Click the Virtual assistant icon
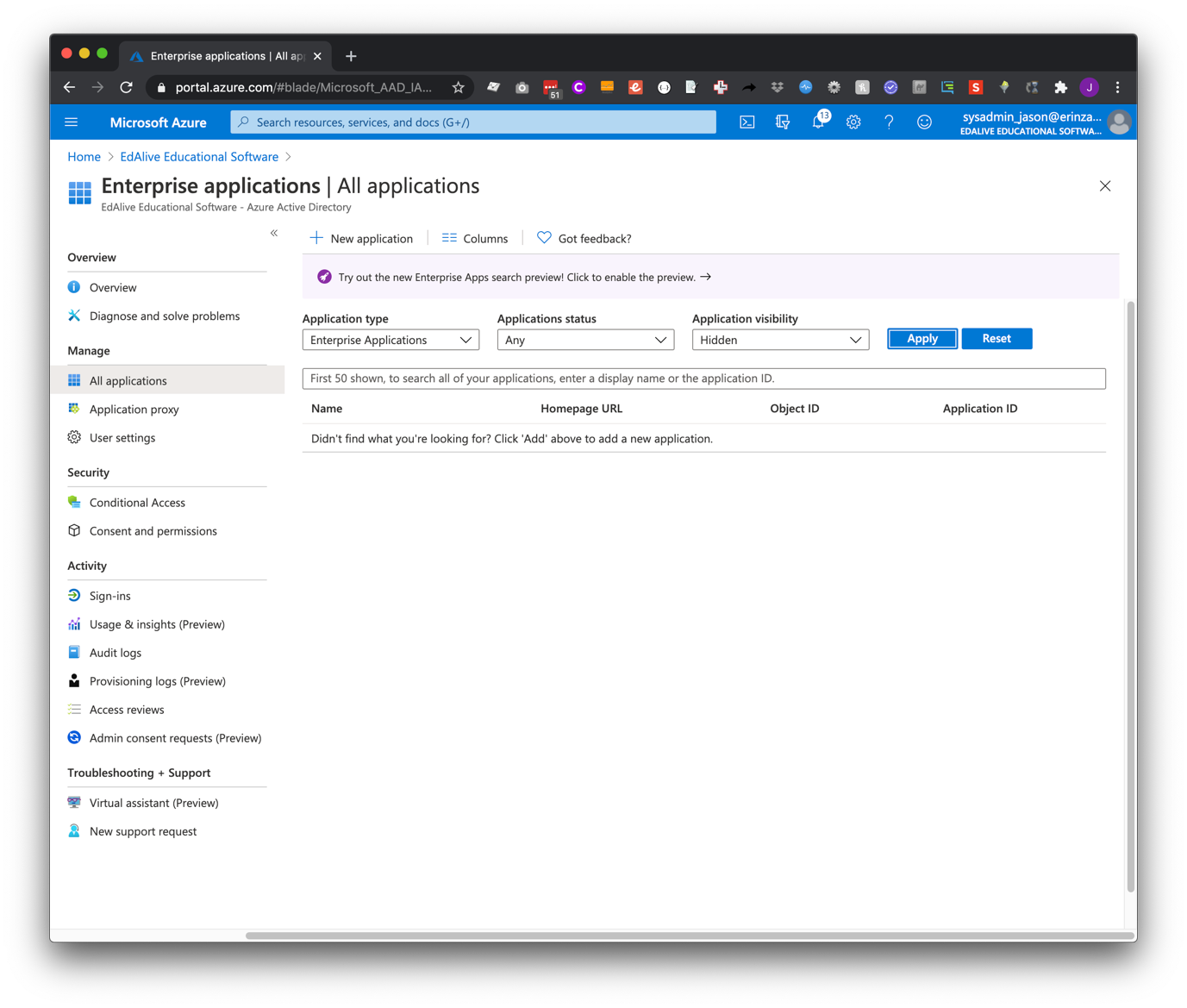This screenshot has width=1187, height=1008. (74, 802)
